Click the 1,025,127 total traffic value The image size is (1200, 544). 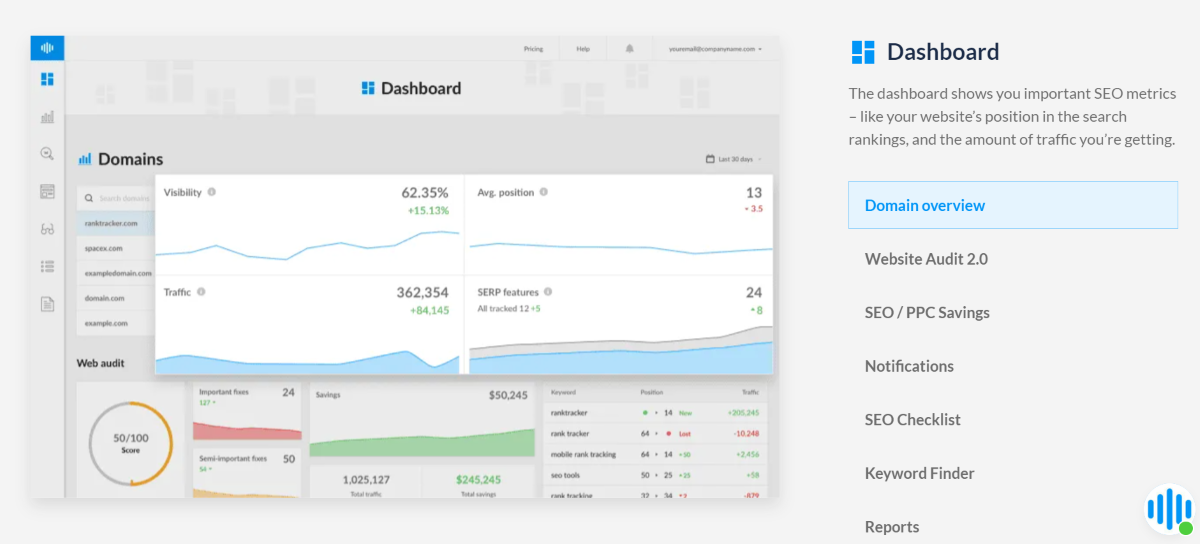click(366, 479)
